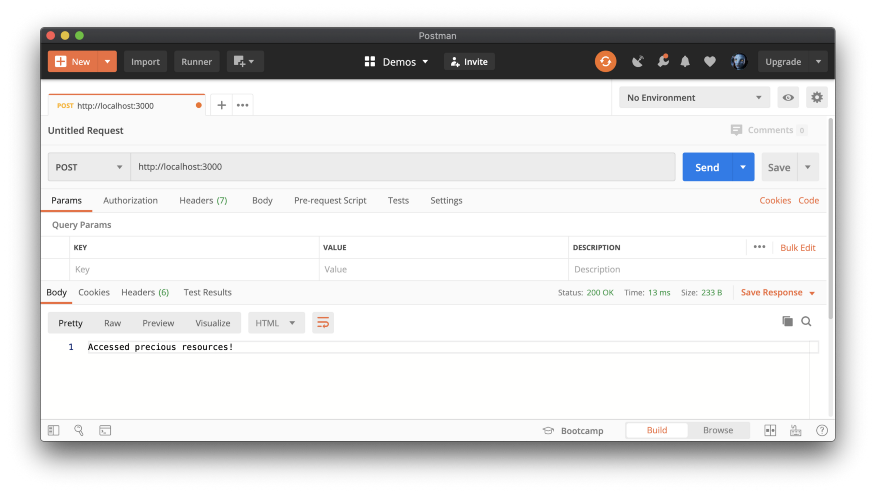Search within the response body
Viewport: 875px width, 494px height.
[806, 321]
